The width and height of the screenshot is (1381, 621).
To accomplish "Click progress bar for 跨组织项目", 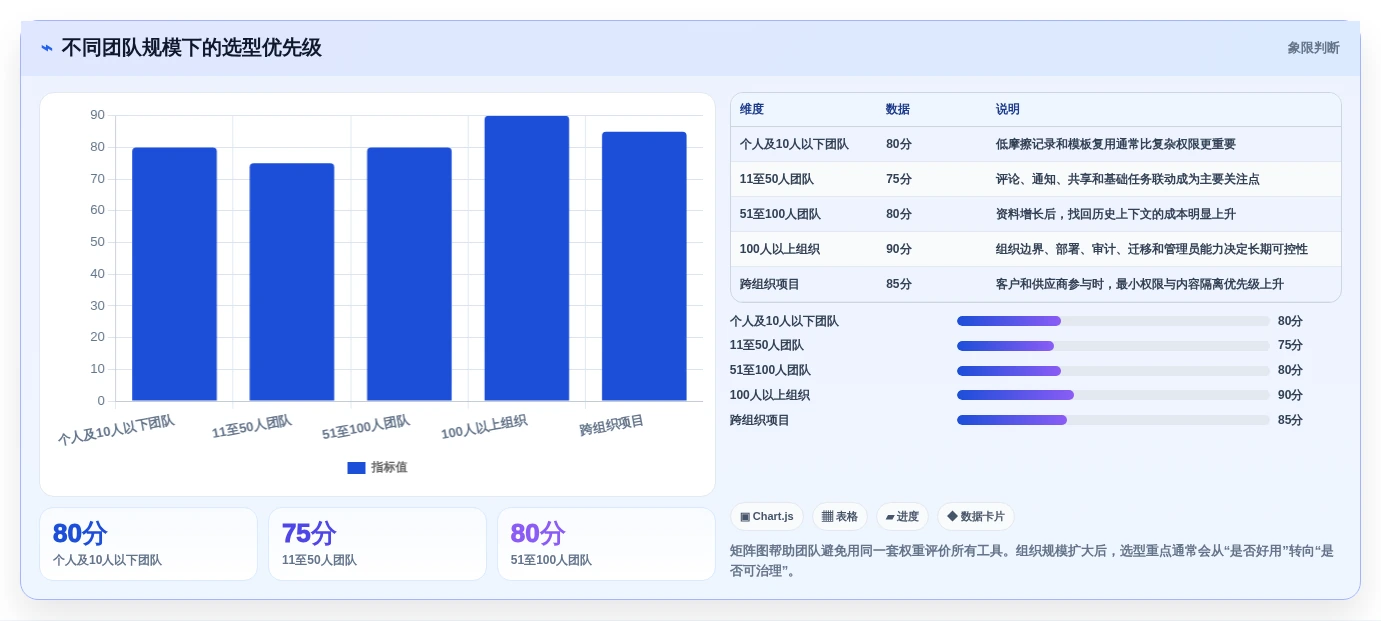I will pyautogui.click(x=1113, y=420).
